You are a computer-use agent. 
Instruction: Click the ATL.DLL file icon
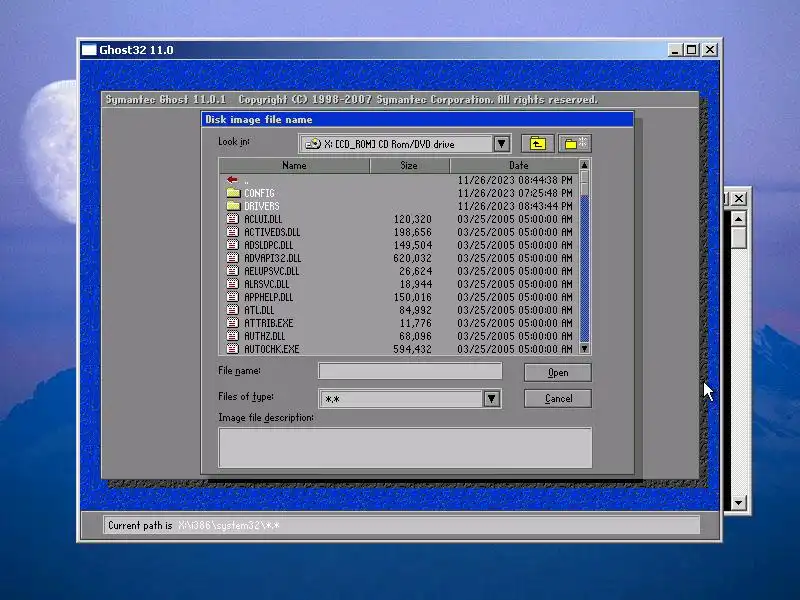233,310
